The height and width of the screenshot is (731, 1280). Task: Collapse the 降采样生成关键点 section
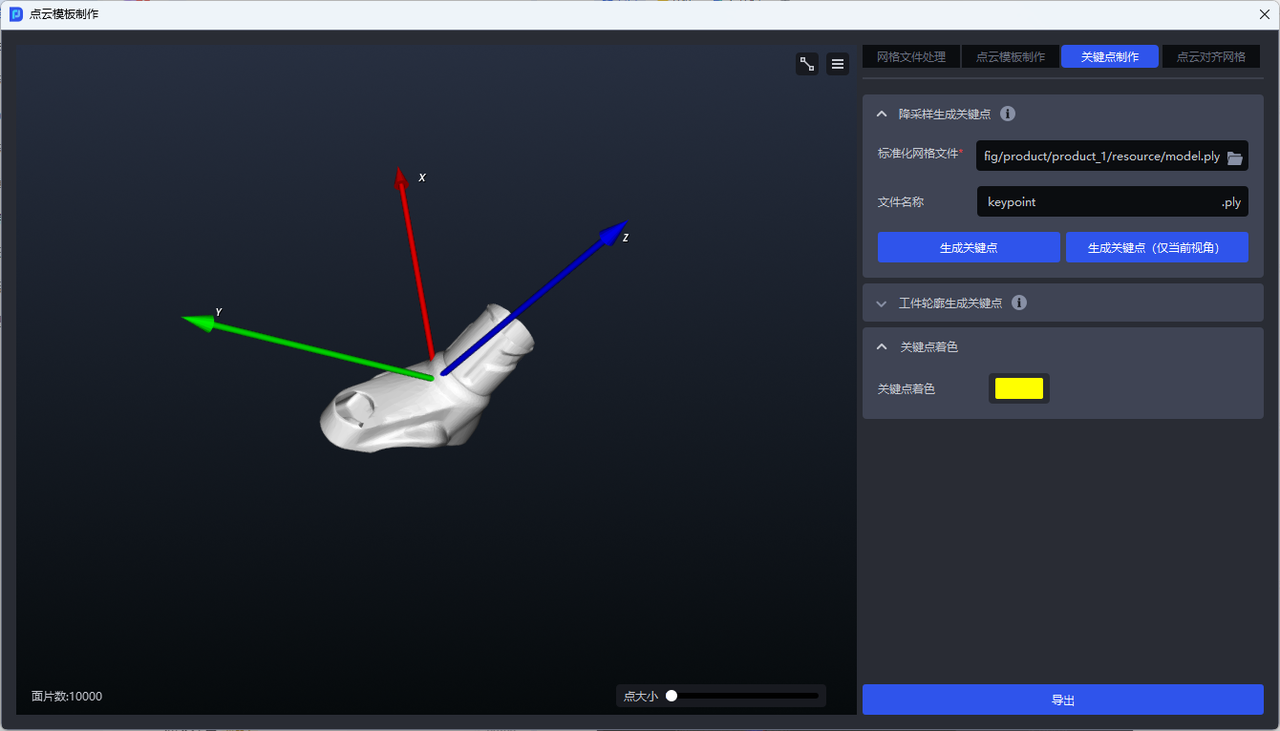tap(881, 114)
